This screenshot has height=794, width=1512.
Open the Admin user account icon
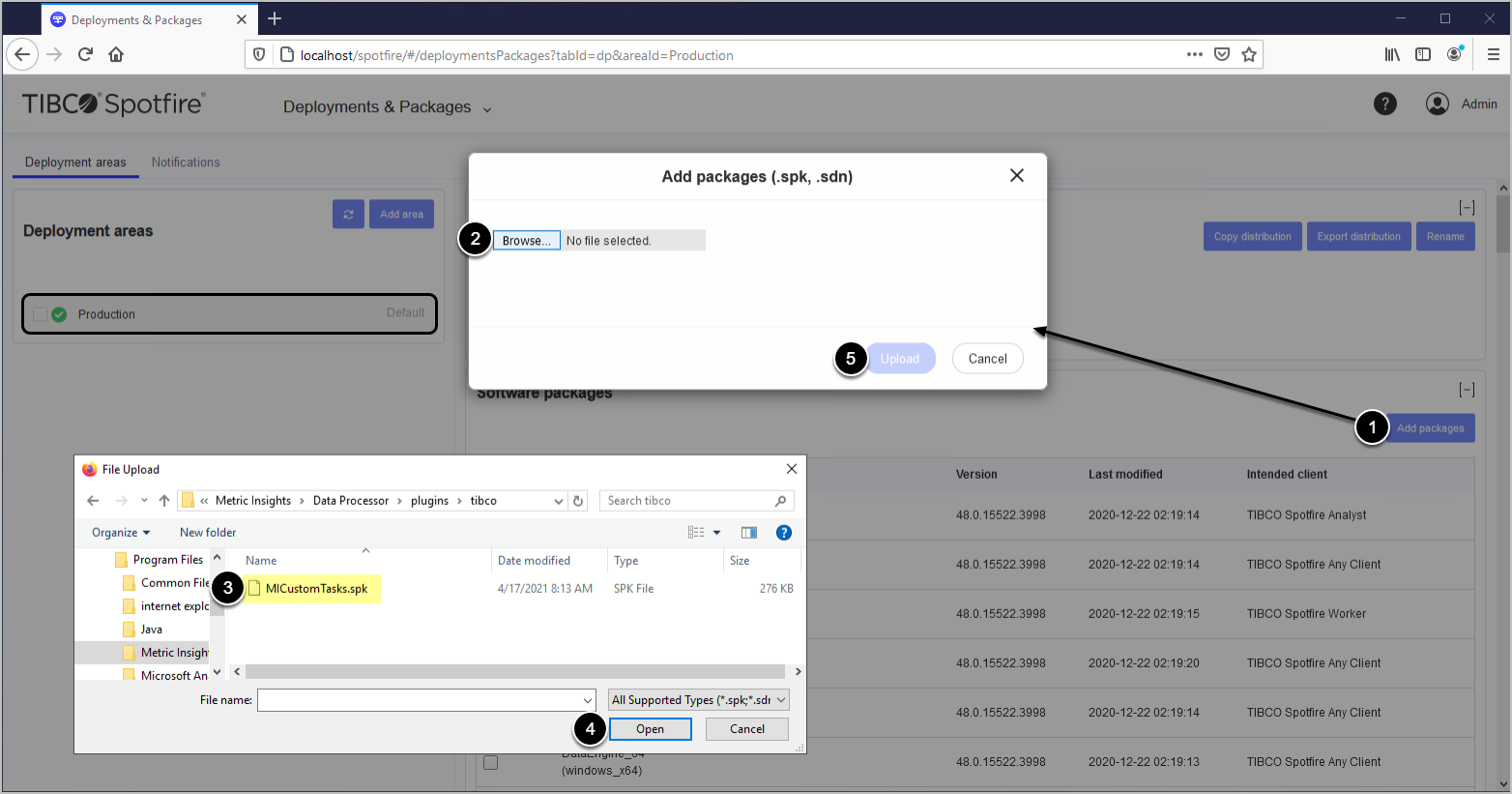pyautogui.click(x=1437, y=103)
